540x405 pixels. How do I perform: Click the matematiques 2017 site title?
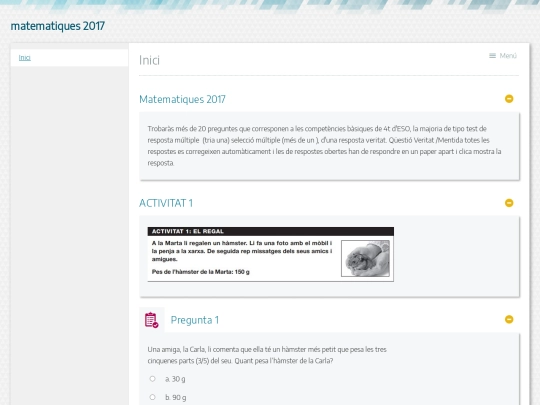click(58, 26)
